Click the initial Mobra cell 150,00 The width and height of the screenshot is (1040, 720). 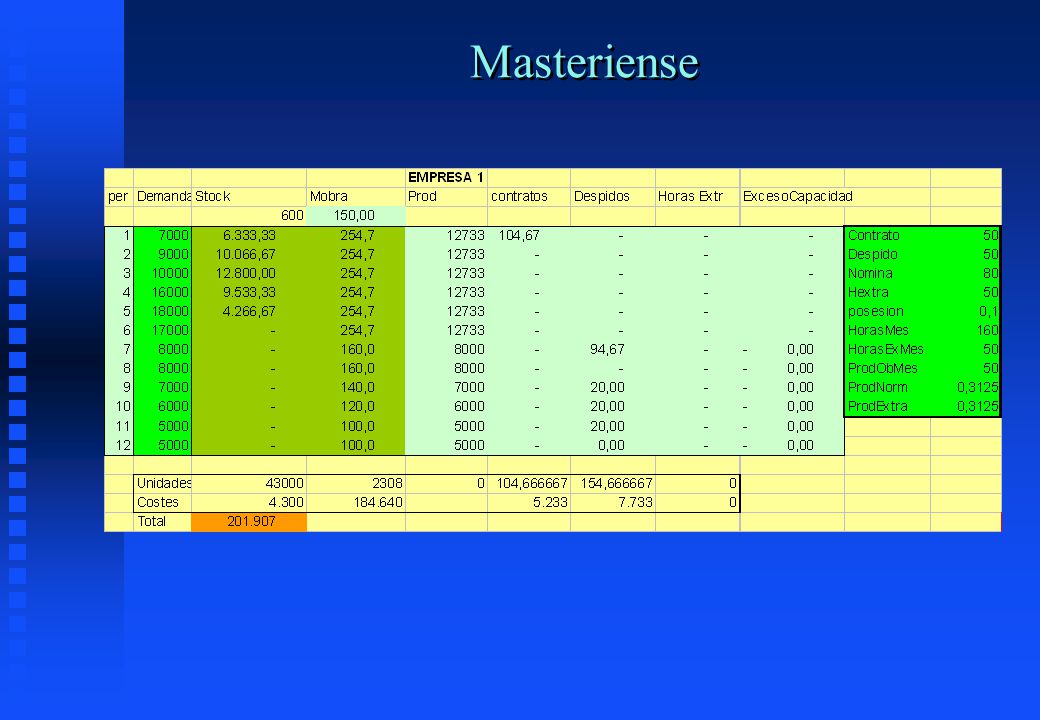[x=356, y=215]
